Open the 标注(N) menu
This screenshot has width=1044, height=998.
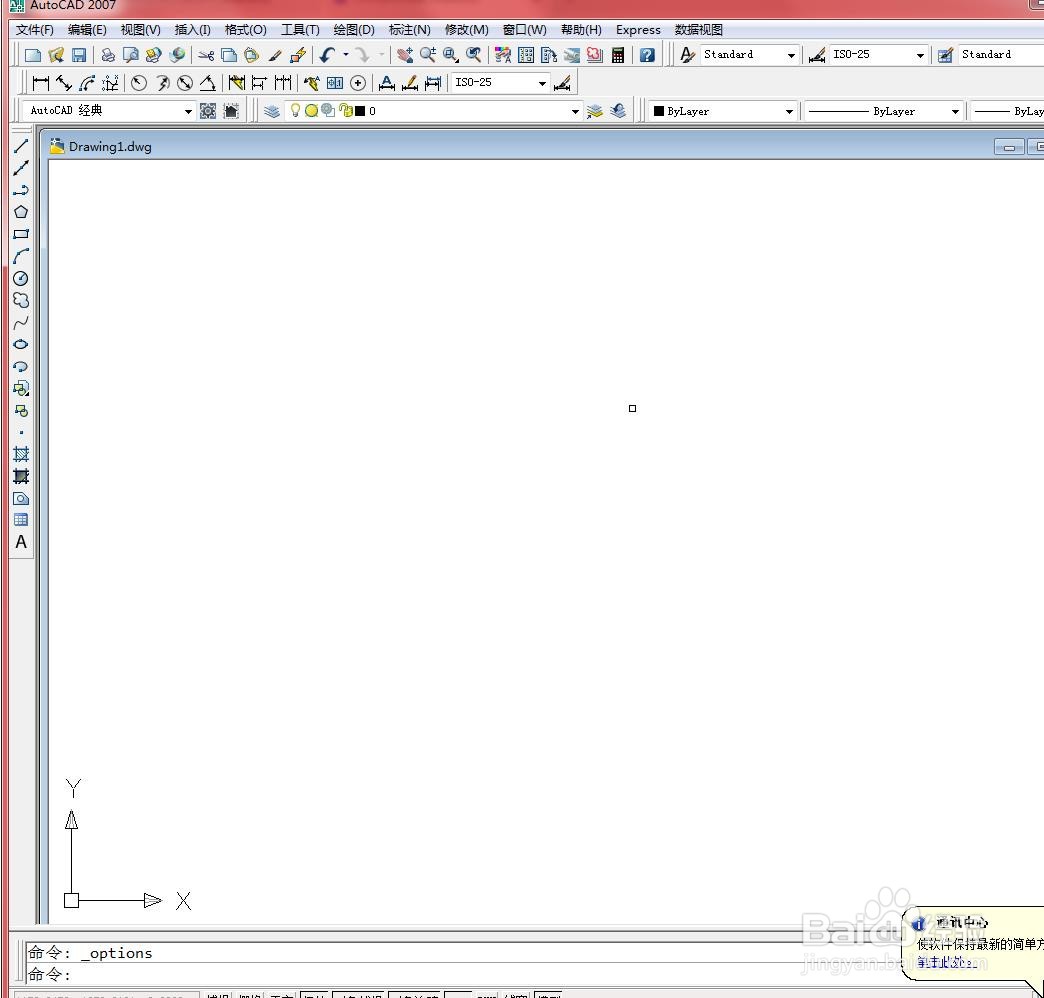tap(409, 30)
